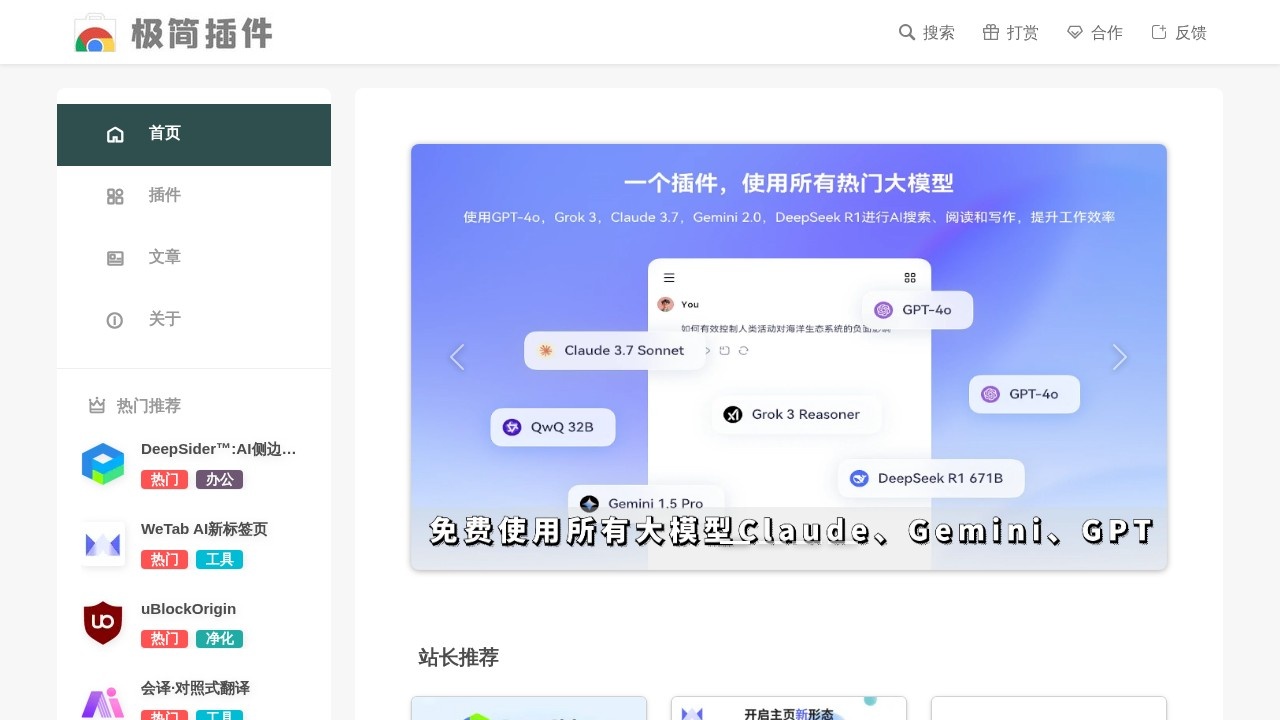The height and width of the screenshot is (720, 1280).
Task: Click the 一个插件，使用所有热门大模型 banner heading
Action: tap(789, 183)
